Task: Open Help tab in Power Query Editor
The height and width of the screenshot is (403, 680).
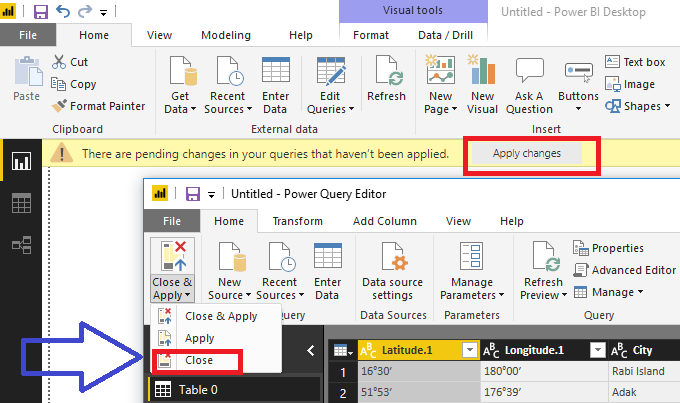Action: 512,221
